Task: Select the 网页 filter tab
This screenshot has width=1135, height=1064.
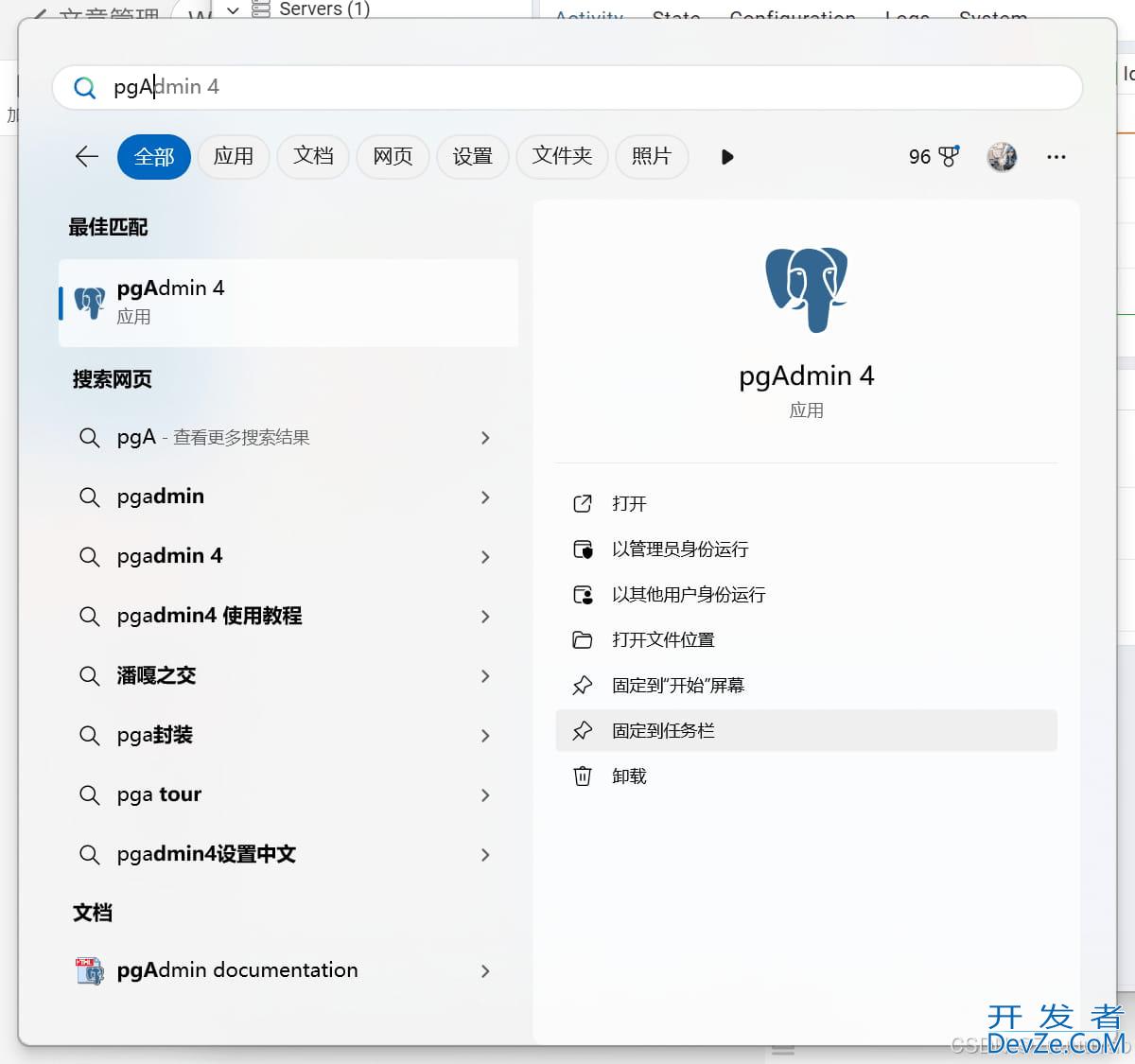Action: (x=393, y=156)
